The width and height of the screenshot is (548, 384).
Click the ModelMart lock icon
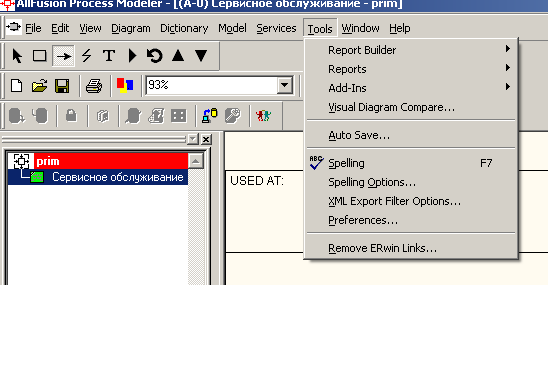(x=71, y=116)
